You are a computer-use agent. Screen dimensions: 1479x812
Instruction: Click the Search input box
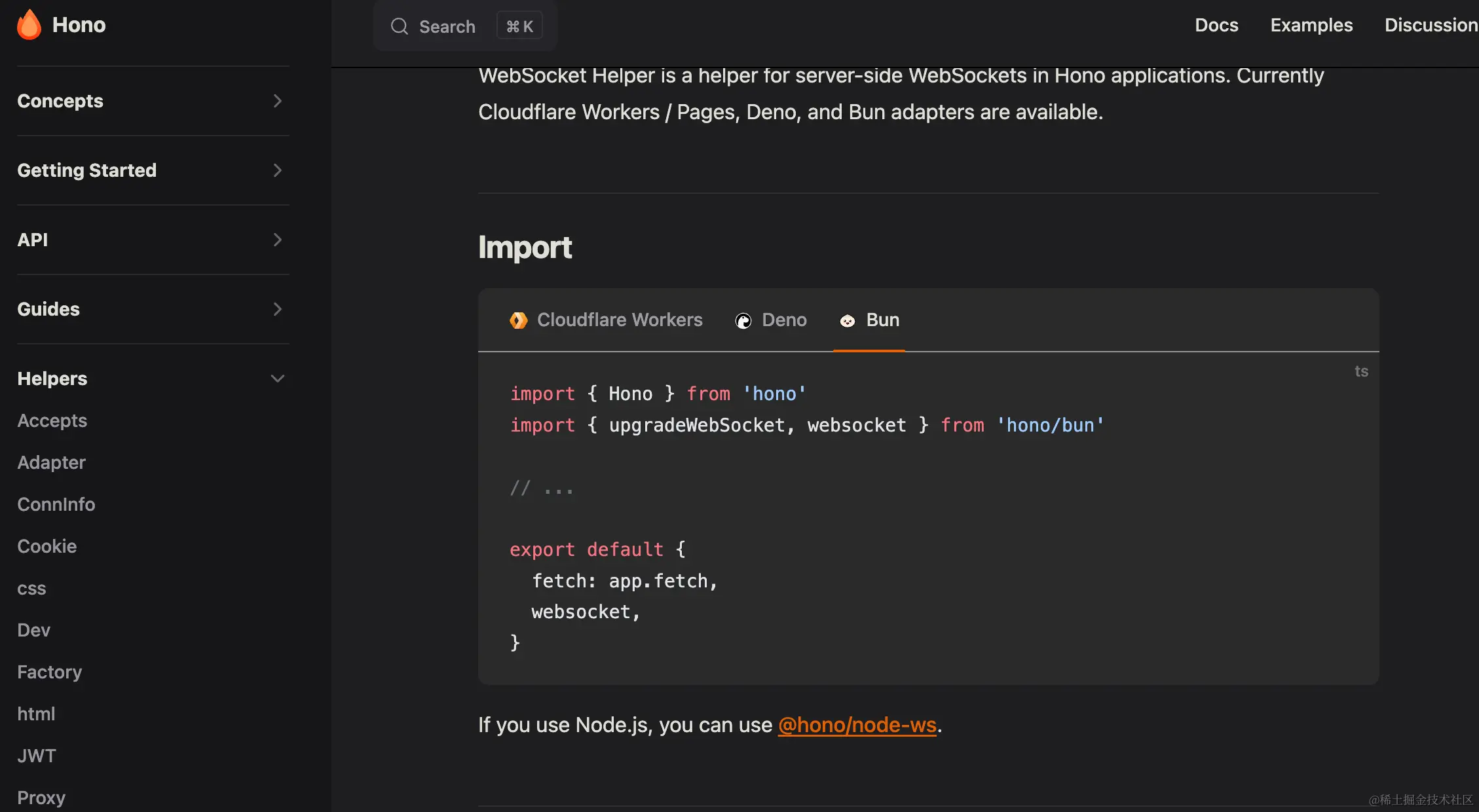pyautogui.click(x=447, y=26)
